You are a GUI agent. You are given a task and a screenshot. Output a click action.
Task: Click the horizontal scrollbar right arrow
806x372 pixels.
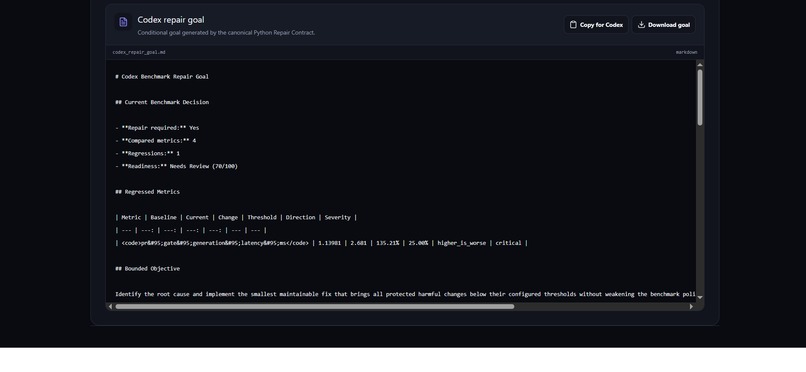point(691,306)
